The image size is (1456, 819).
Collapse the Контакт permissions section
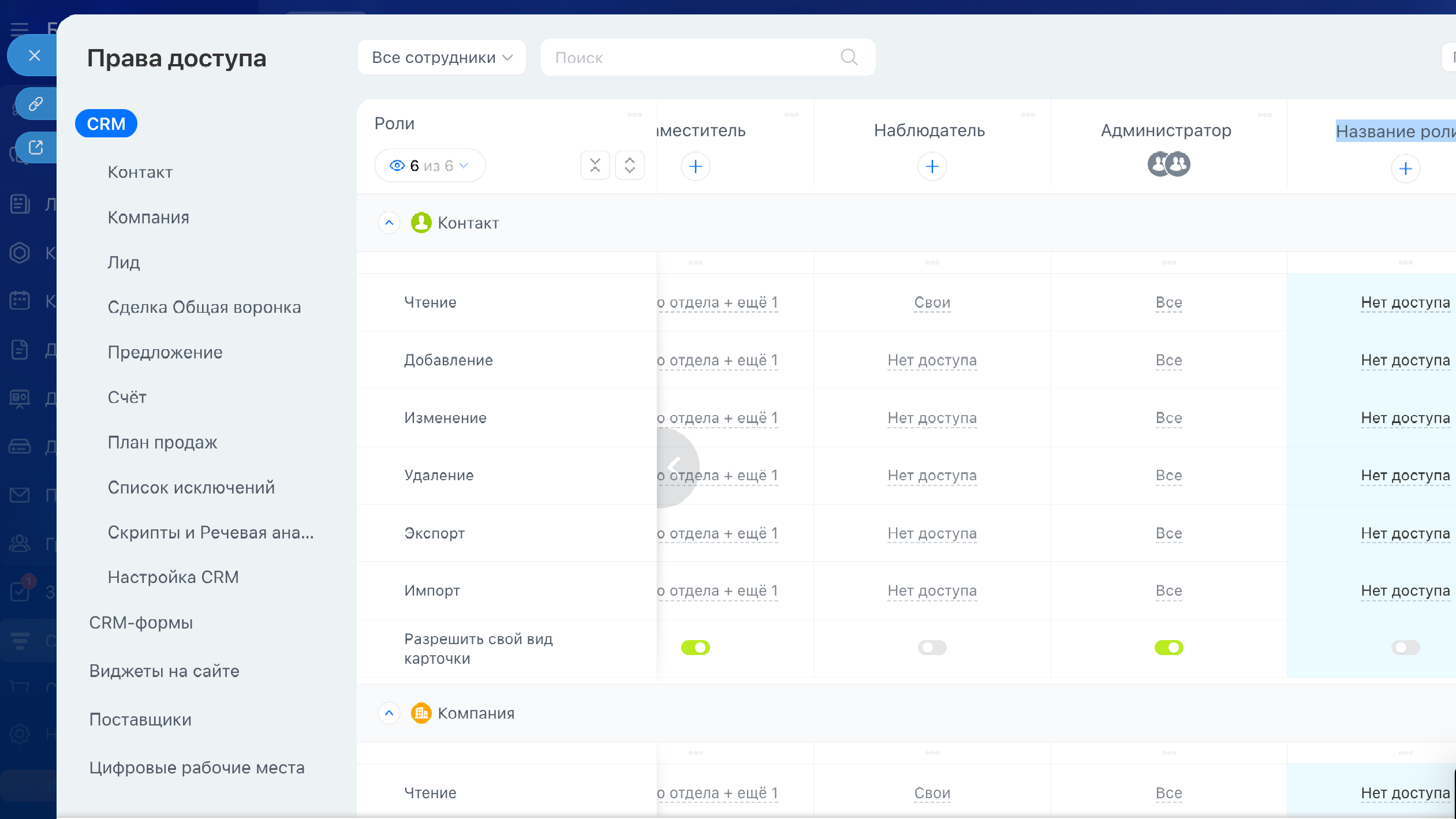389,223
